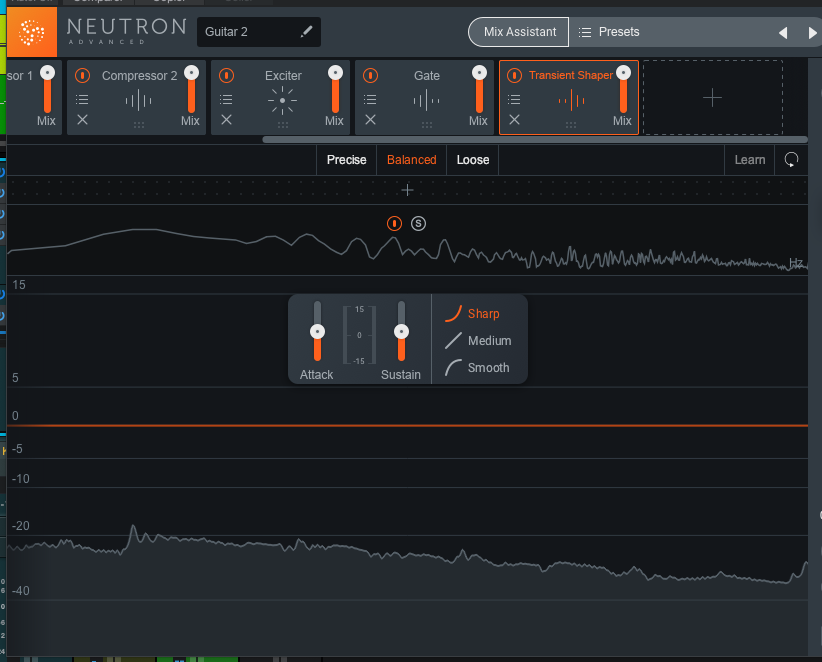This screenshot has width=822, height=662.
Task: Open the Presets list
Action: coord(609,32)
